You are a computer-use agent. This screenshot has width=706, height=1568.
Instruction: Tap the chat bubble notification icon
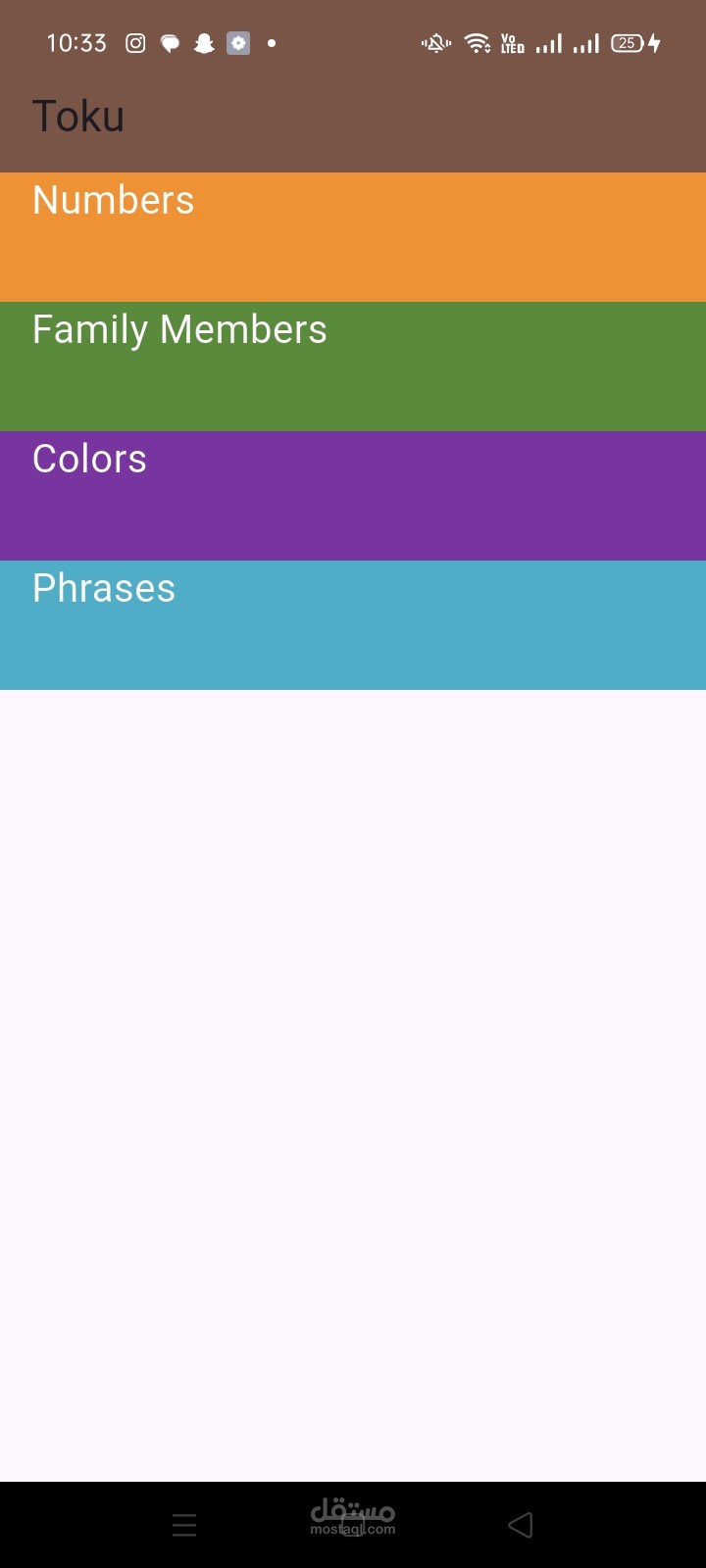[170, 43]
